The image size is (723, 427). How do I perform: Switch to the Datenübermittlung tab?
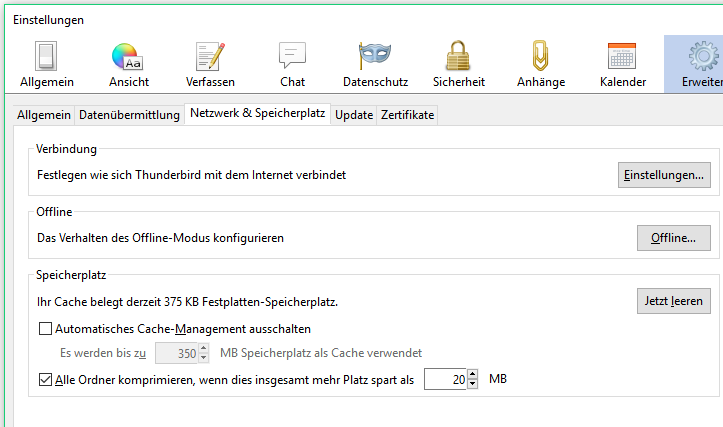pyautogui.click(x=129, y=115)
